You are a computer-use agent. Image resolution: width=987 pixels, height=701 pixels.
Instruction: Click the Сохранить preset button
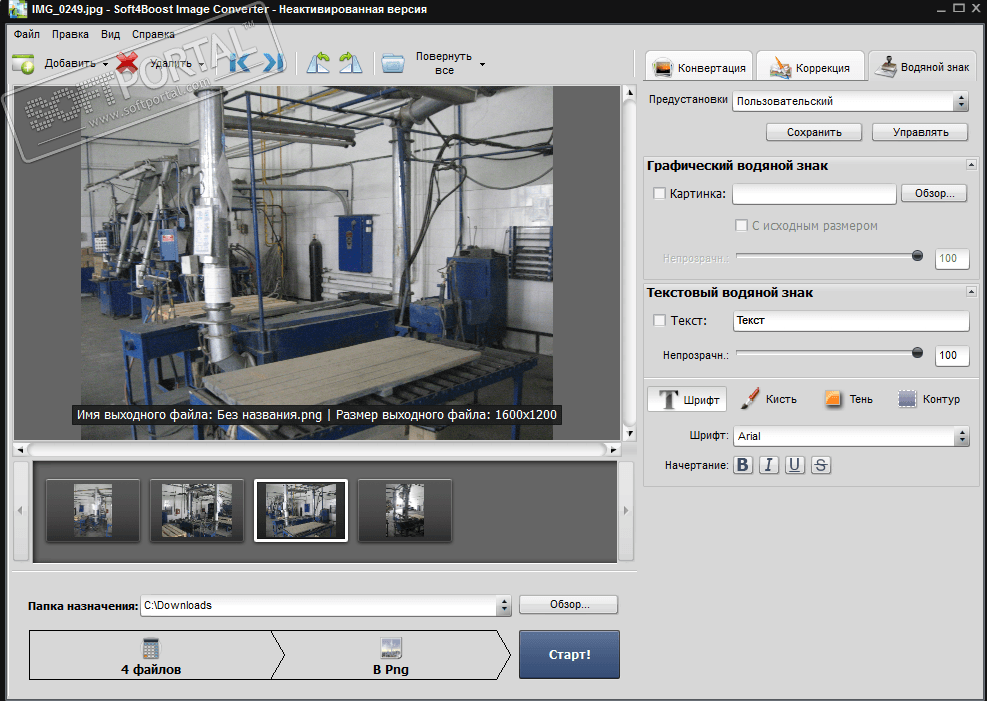click(x=814, y=132)
